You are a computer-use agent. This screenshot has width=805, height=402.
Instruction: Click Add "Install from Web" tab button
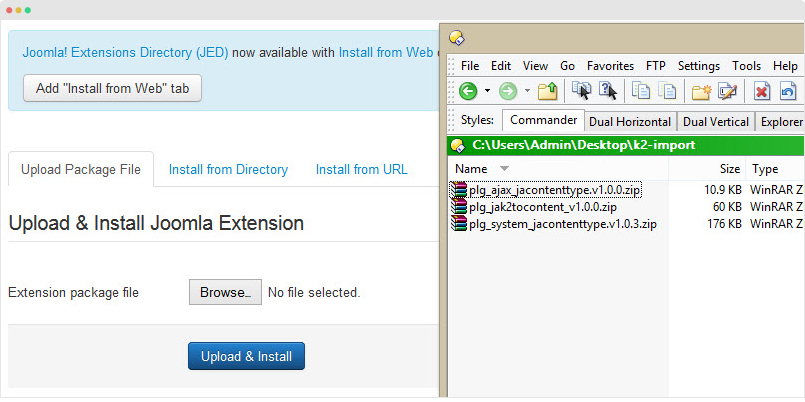click(x=112, y=88)
